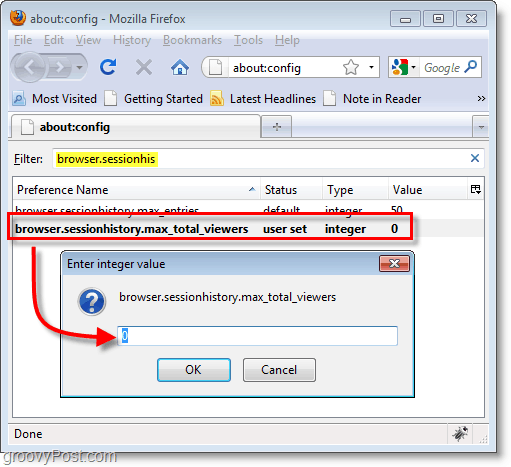The width and height of the screenshot is (511, 467).
Task: Open the View menu
Action: (x=88, y=40)
